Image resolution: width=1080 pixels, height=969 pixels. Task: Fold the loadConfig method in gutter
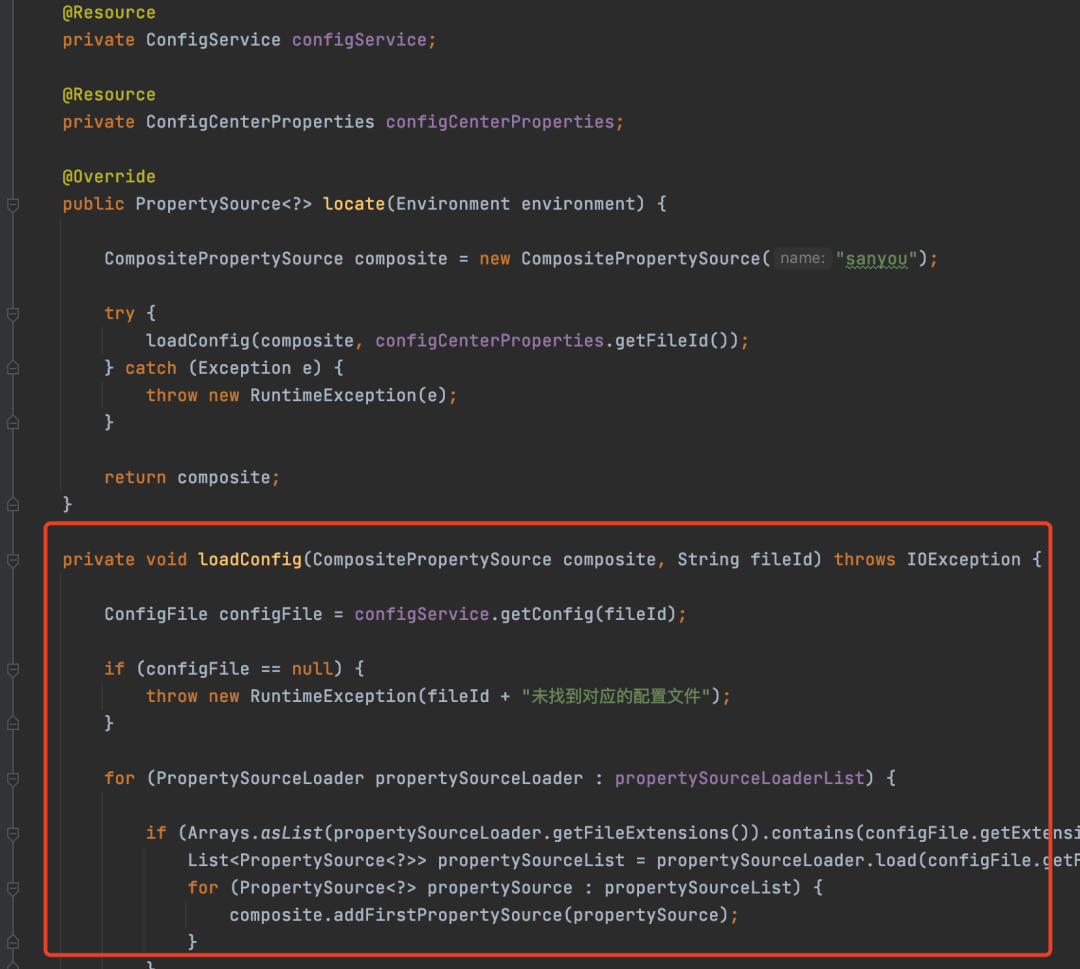point(13,560)
